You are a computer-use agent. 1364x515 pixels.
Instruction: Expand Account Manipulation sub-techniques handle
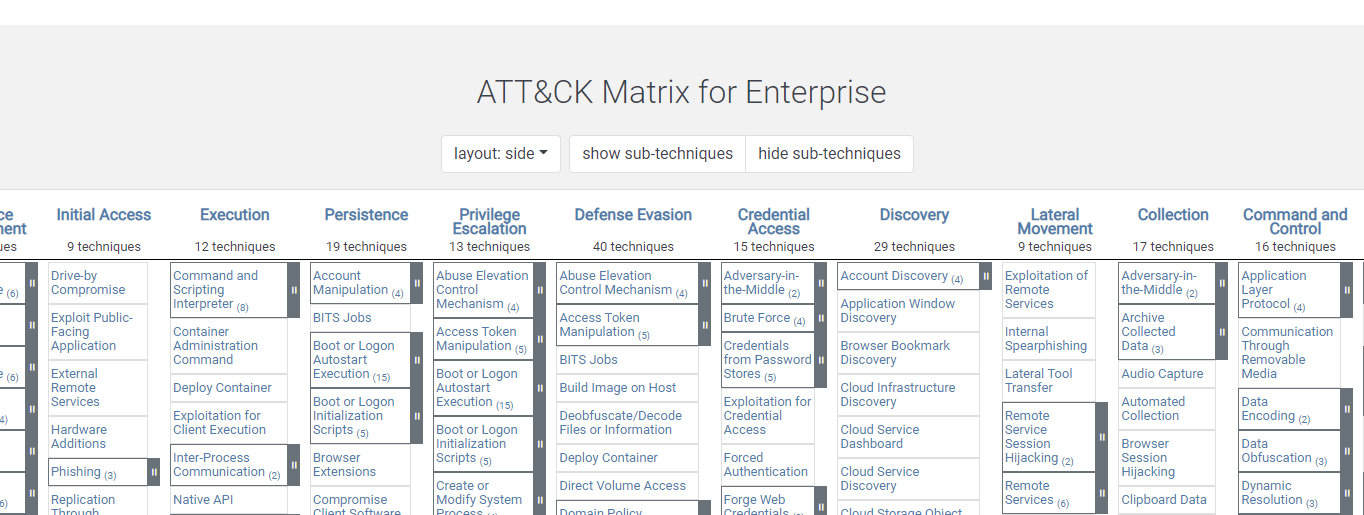[416, 283]
